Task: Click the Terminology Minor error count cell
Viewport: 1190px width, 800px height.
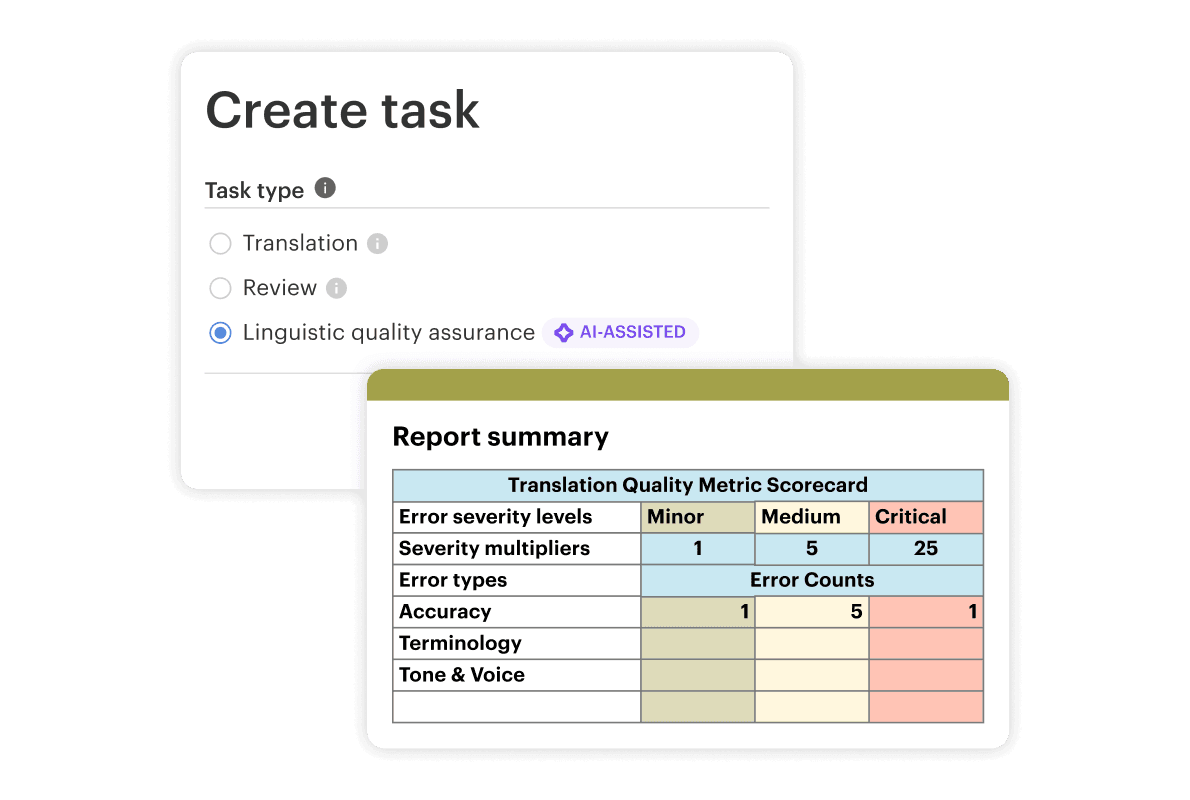Action: pyautogui.click(x=697, y=643)
